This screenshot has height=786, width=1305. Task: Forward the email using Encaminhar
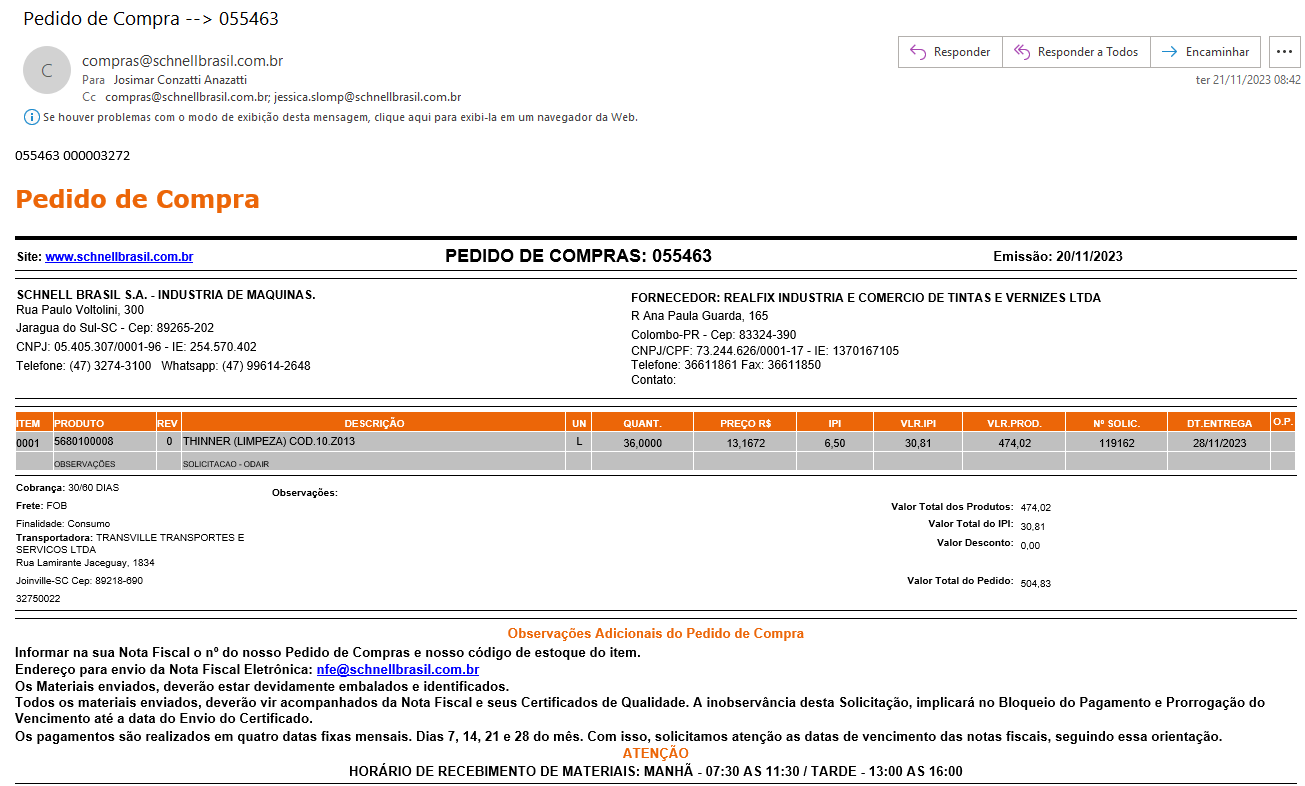[1205, 52]
